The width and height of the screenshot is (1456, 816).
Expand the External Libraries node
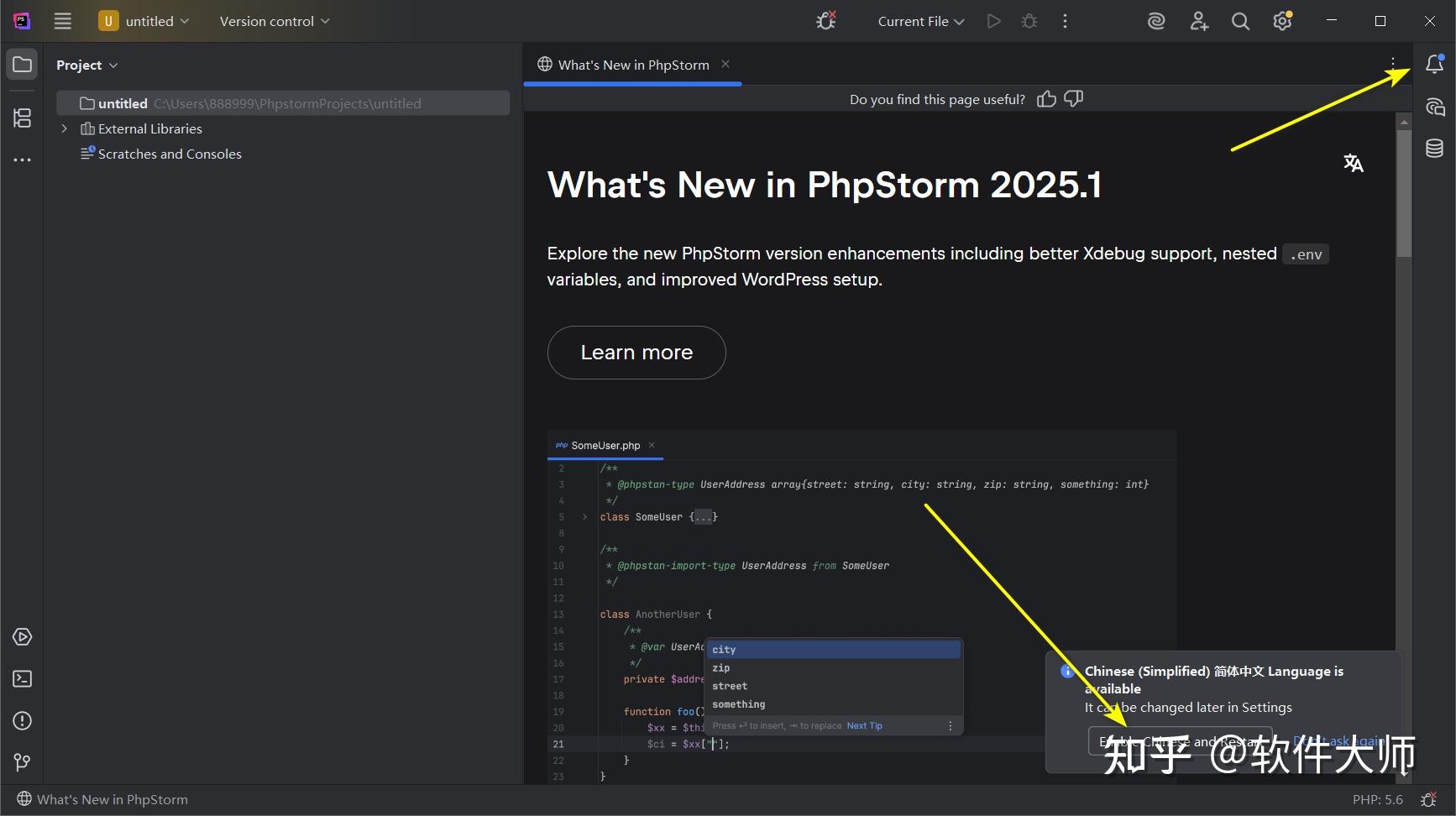tap(65, 128)
